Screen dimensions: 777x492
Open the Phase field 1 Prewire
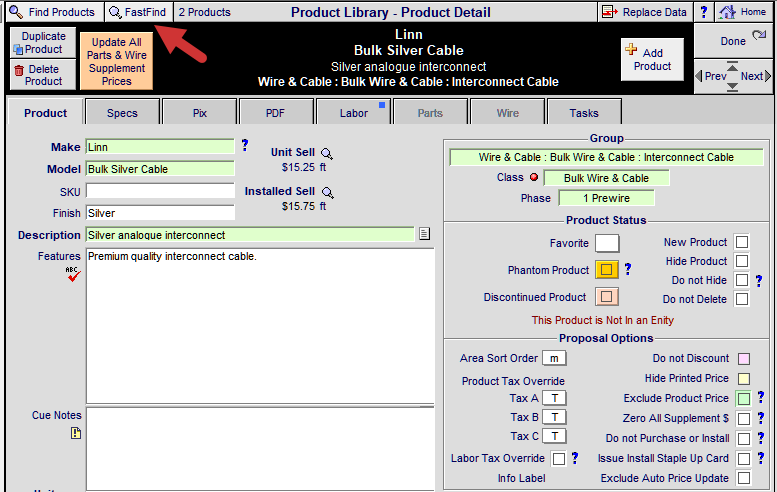pos(606,198)
